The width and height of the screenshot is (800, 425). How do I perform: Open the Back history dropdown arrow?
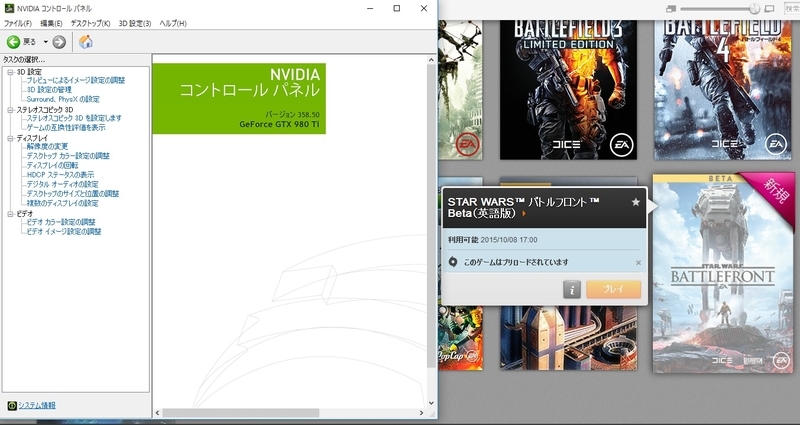[x=45, y=42]
